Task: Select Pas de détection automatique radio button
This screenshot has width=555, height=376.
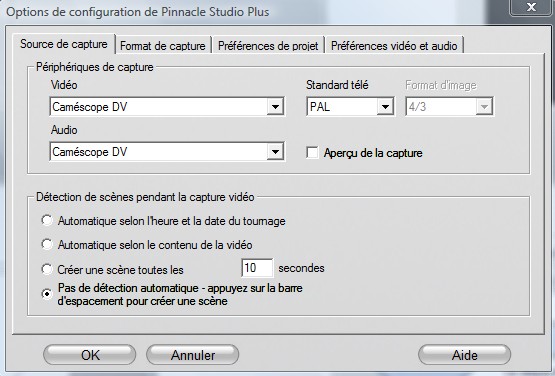Action: coord(47,294)
